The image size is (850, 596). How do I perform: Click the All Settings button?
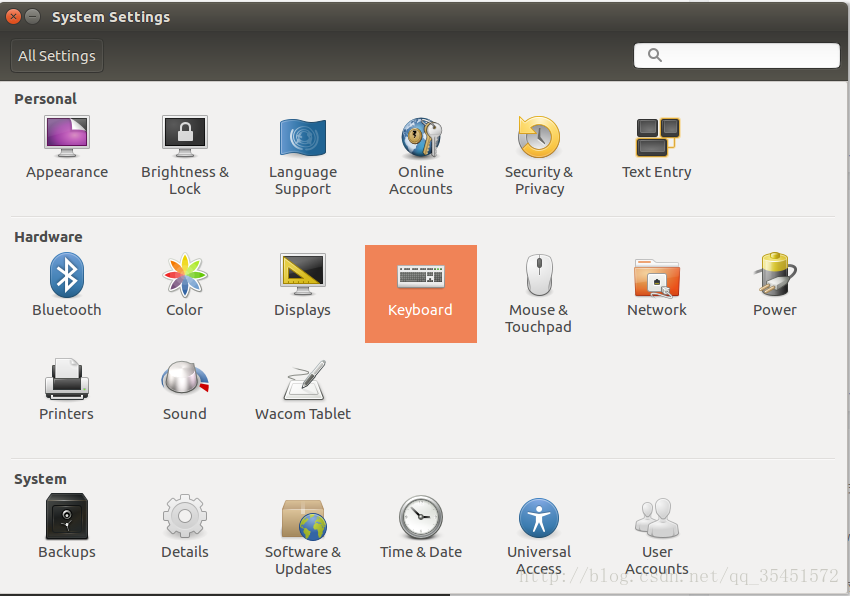[x=57, y=56]
